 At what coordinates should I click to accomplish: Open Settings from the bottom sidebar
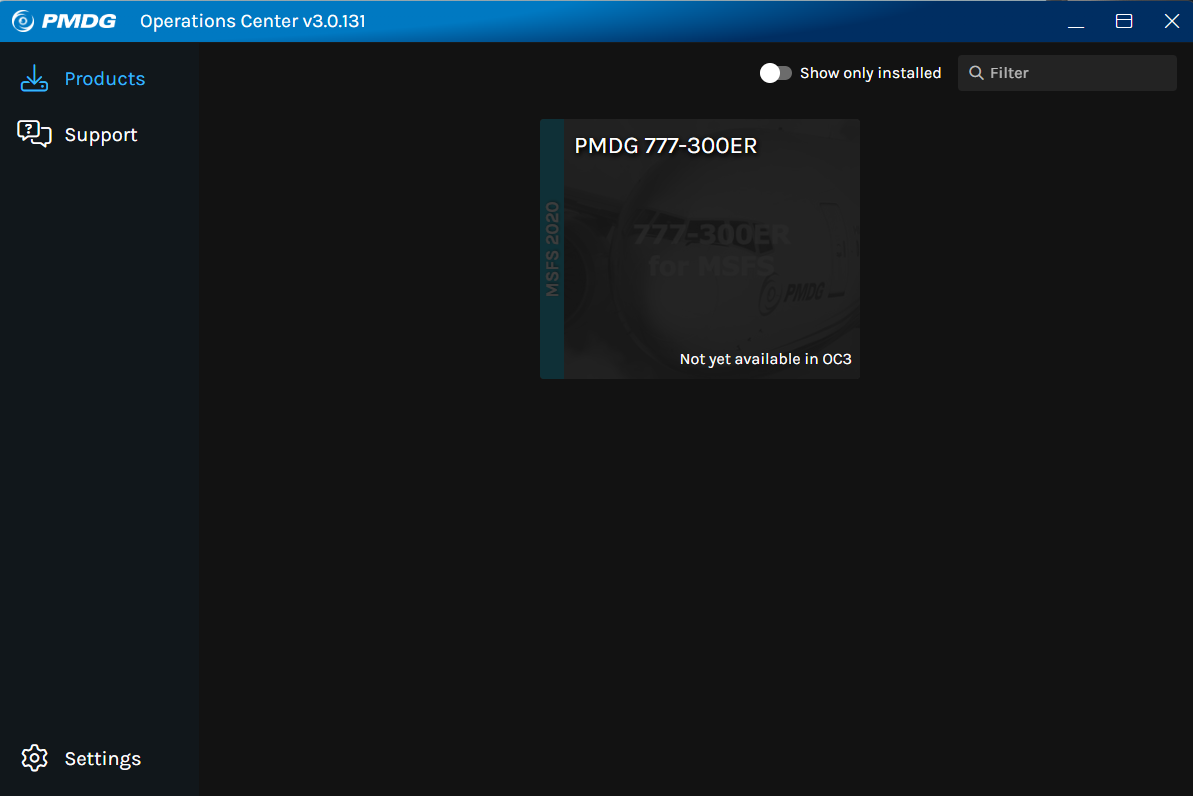[103, 758]
